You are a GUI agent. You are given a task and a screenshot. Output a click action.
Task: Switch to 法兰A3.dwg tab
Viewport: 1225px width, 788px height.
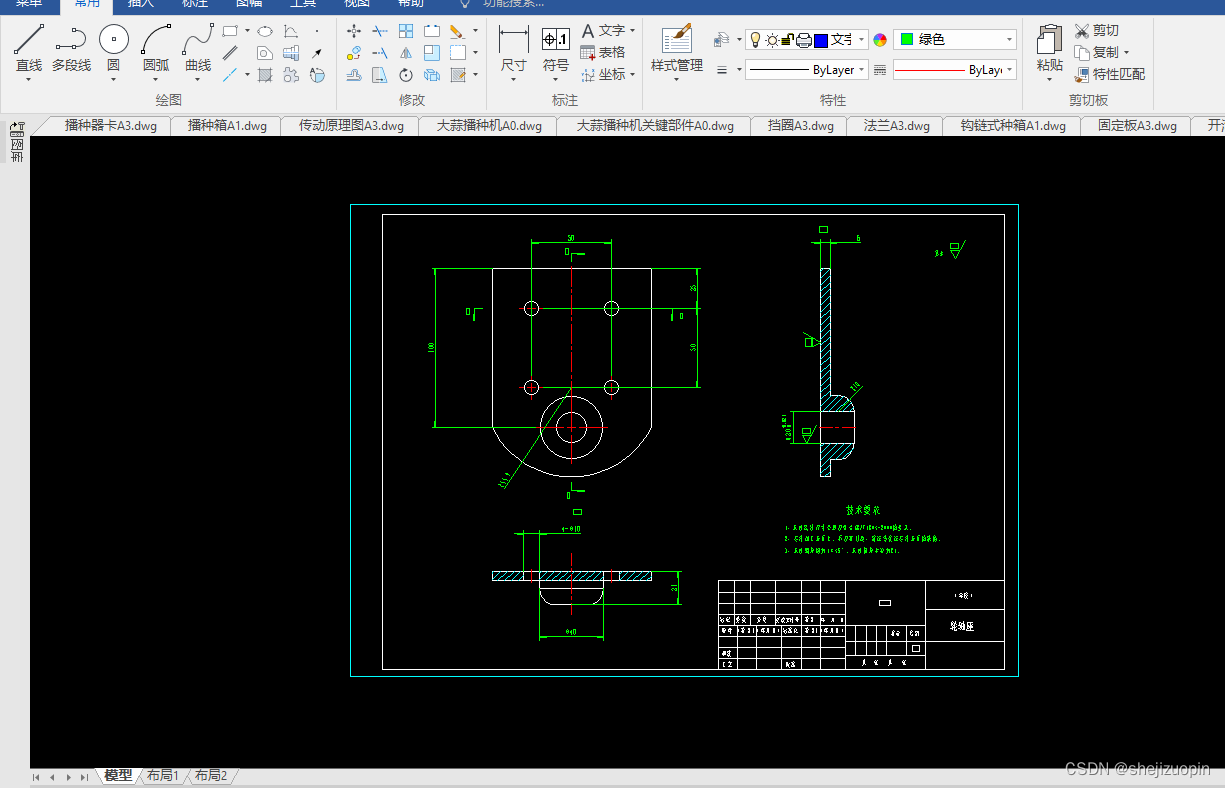pyautogui.click(x=896, y=126)
